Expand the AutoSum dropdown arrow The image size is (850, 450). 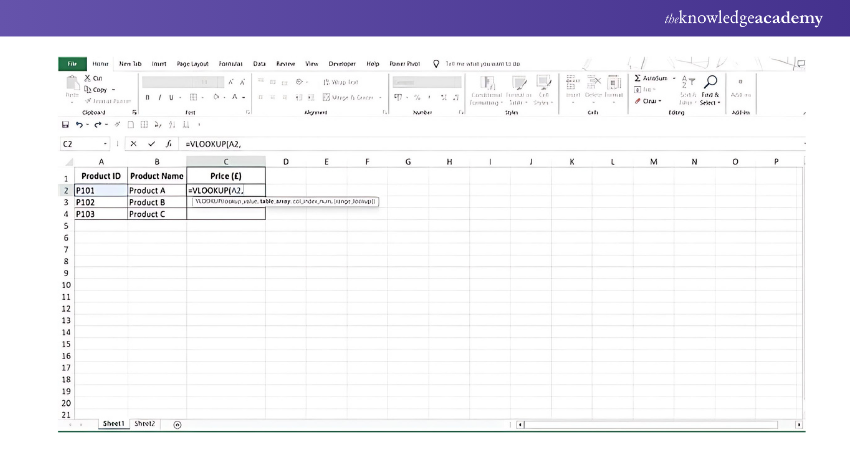[x=673, y=78]
